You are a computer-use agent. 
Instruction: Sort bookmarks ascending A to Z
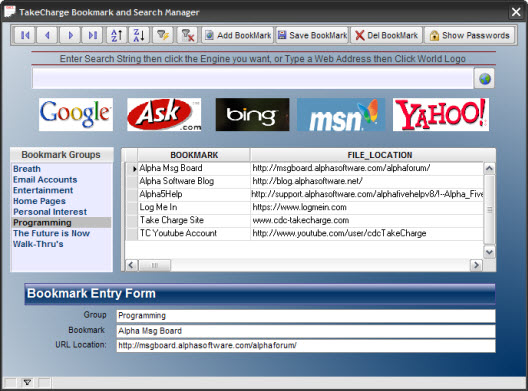(117, 35)
